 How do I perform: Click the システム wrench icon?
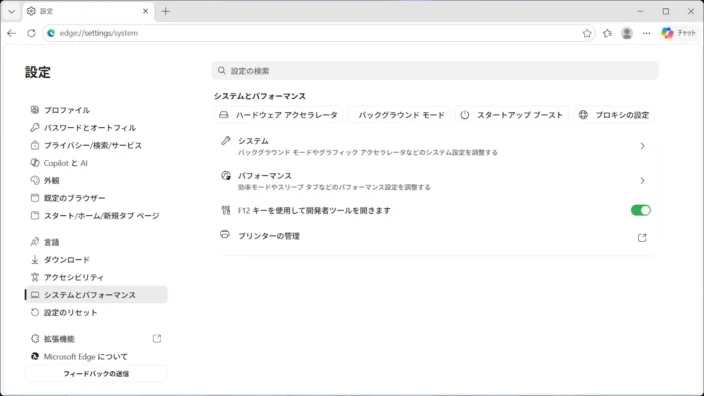click(225, 141)
